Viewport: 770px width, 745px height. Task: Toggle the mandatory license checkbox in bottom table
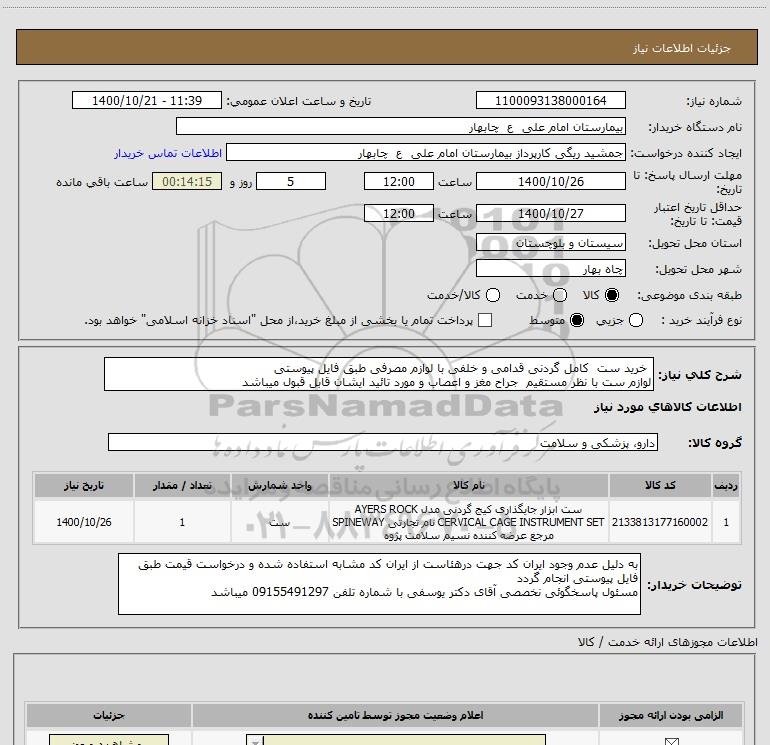pyautogui.click(x=671, y=741)
